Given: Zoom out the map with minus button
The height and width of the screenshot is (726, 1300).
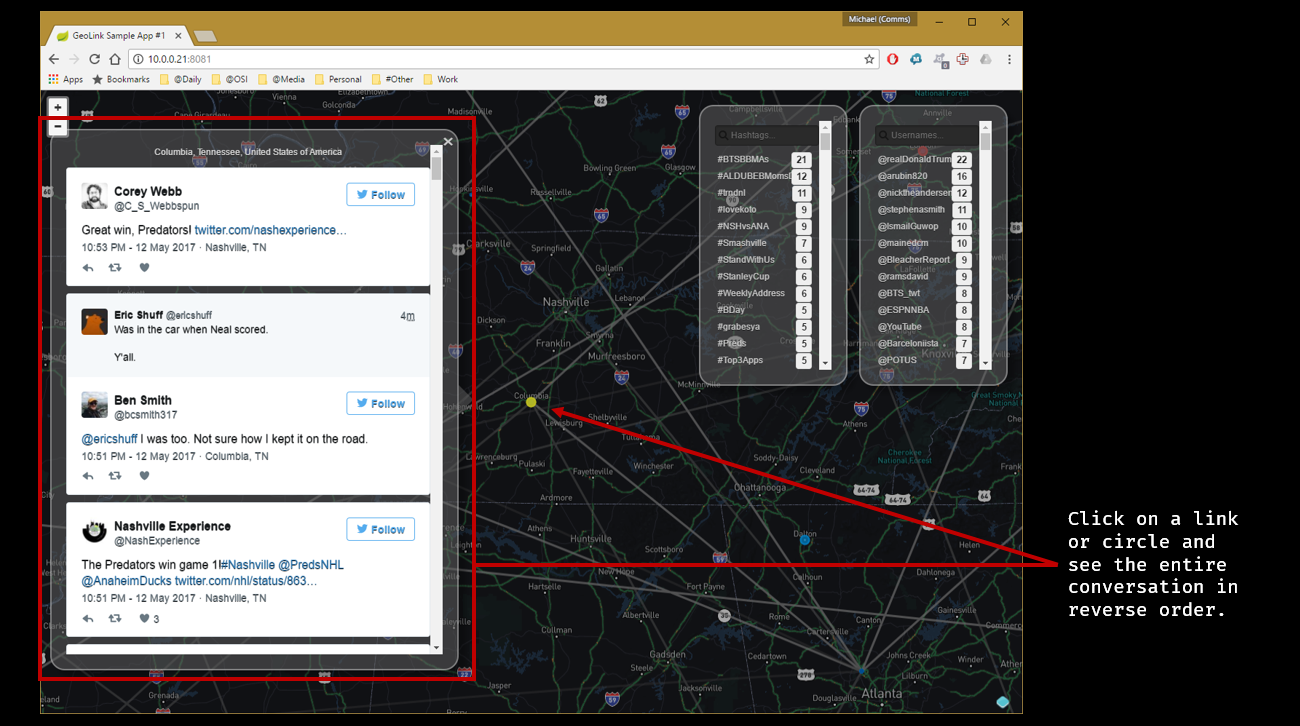Looking at the screenshot, I should tap(58, 126).
